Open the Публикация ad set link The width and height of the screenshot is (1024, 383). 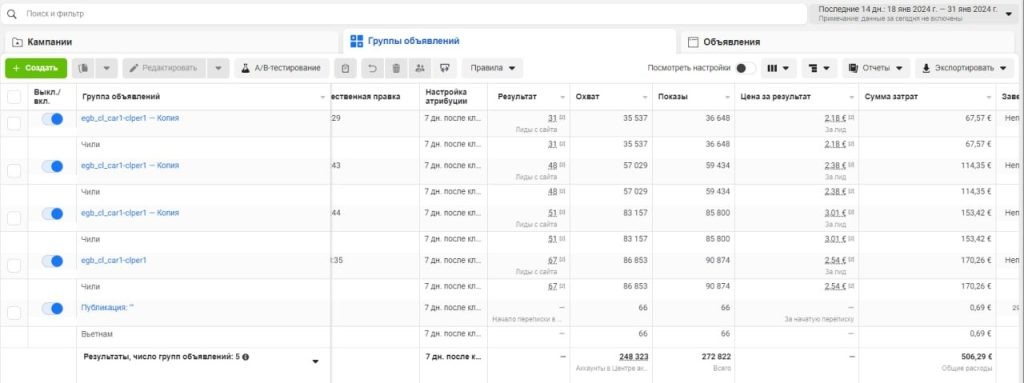pos(107,307)
